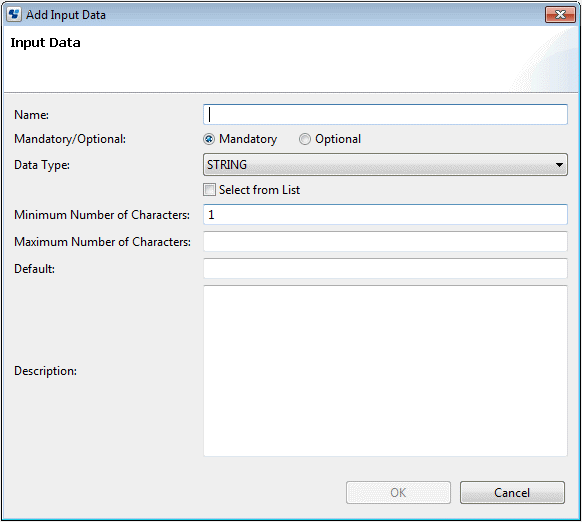Confirm with the OK button
Viewport: 582px width, 522px height.
click(x=398, y=493)
